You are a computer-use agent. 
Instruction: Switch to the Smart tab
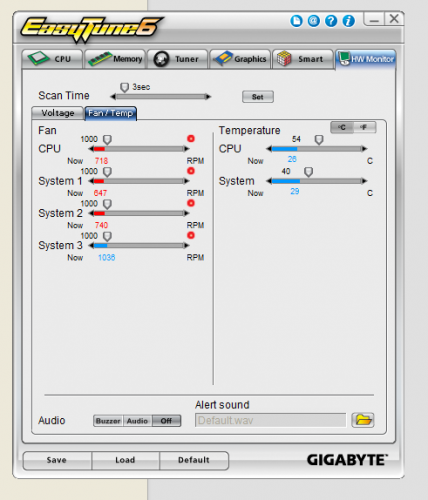(303, 59)
